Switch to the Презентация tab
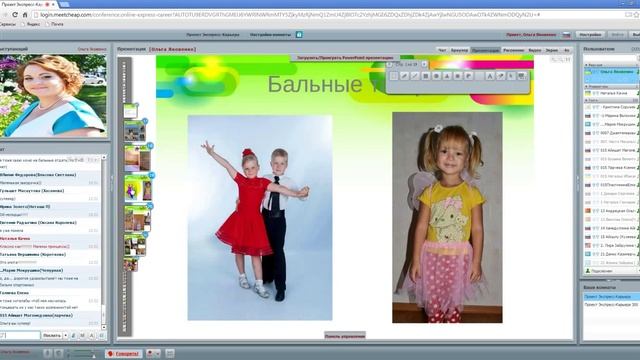 pos(485,50)
